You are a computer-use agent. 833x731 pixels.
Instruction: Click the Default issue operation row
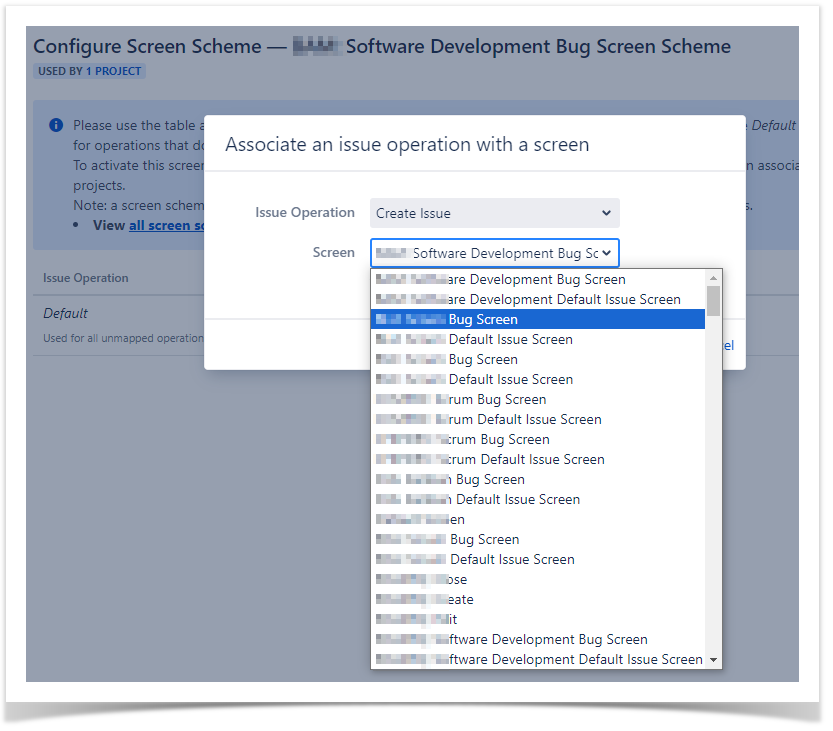[x=66, y=313]
